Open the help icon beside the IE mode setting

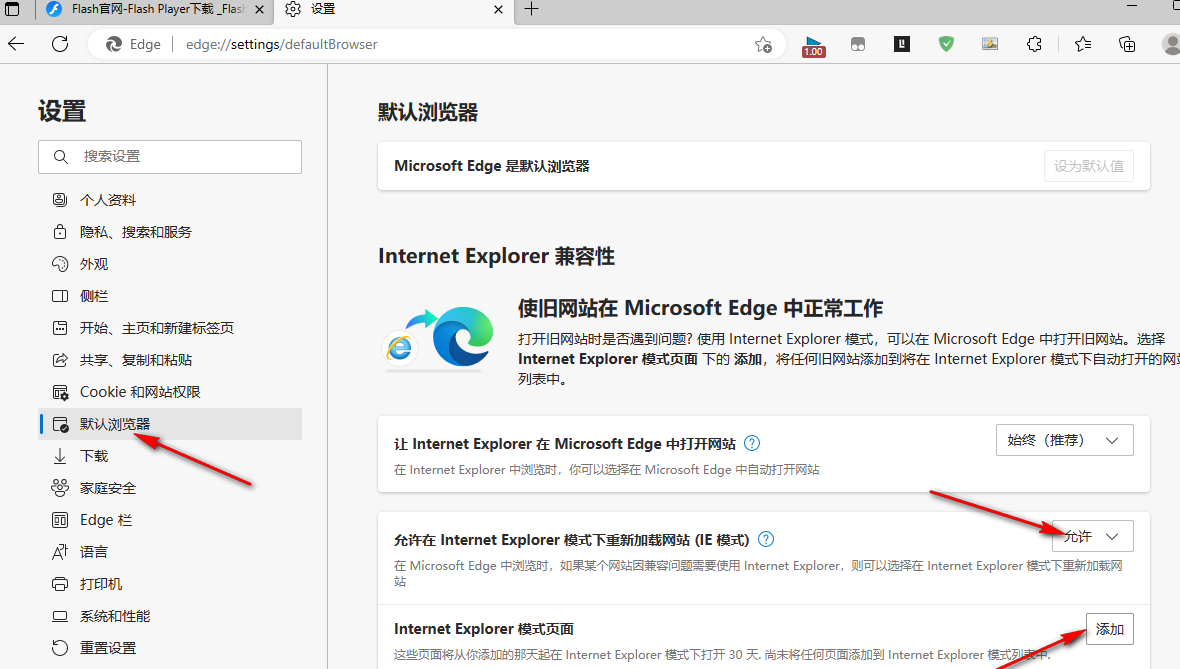[765, 539]
